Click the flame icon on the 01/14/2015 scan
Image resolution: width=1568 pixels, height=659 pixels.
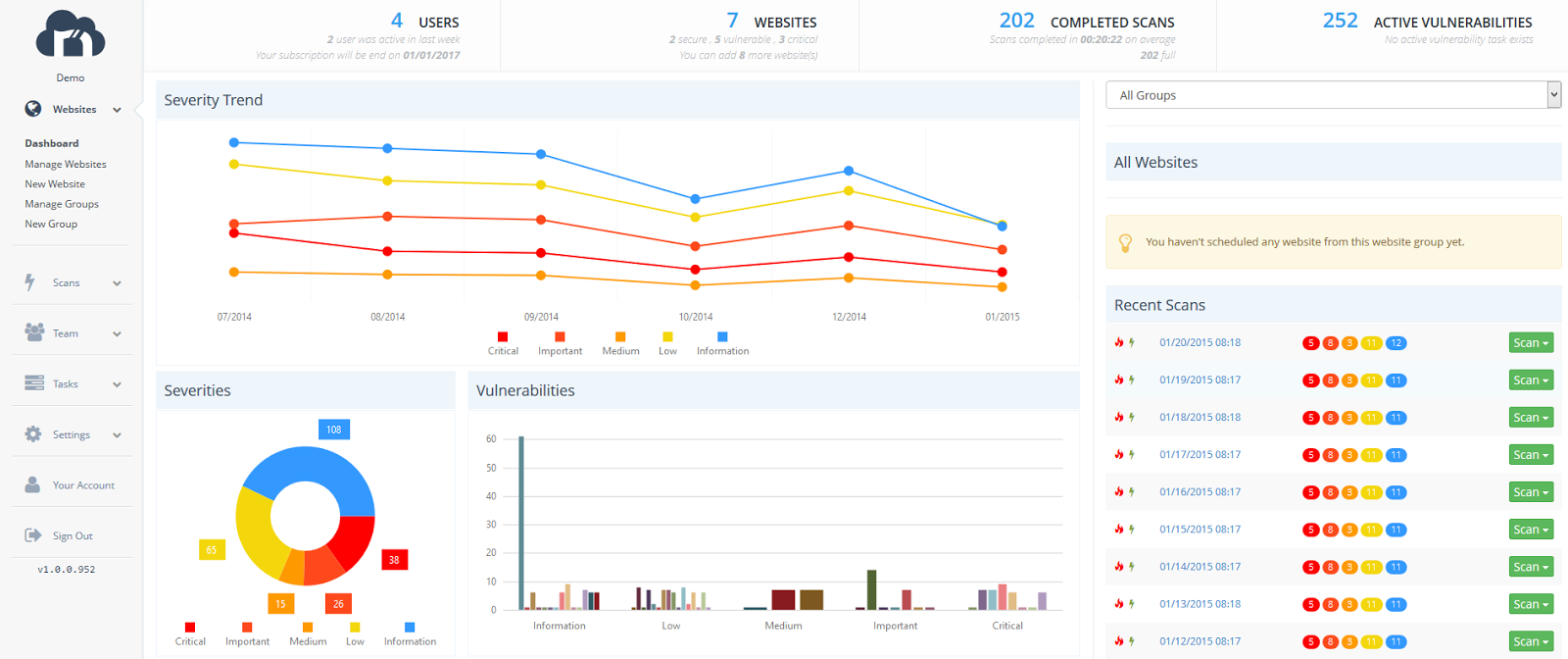pyautogui.click(x=1119, y=566)
